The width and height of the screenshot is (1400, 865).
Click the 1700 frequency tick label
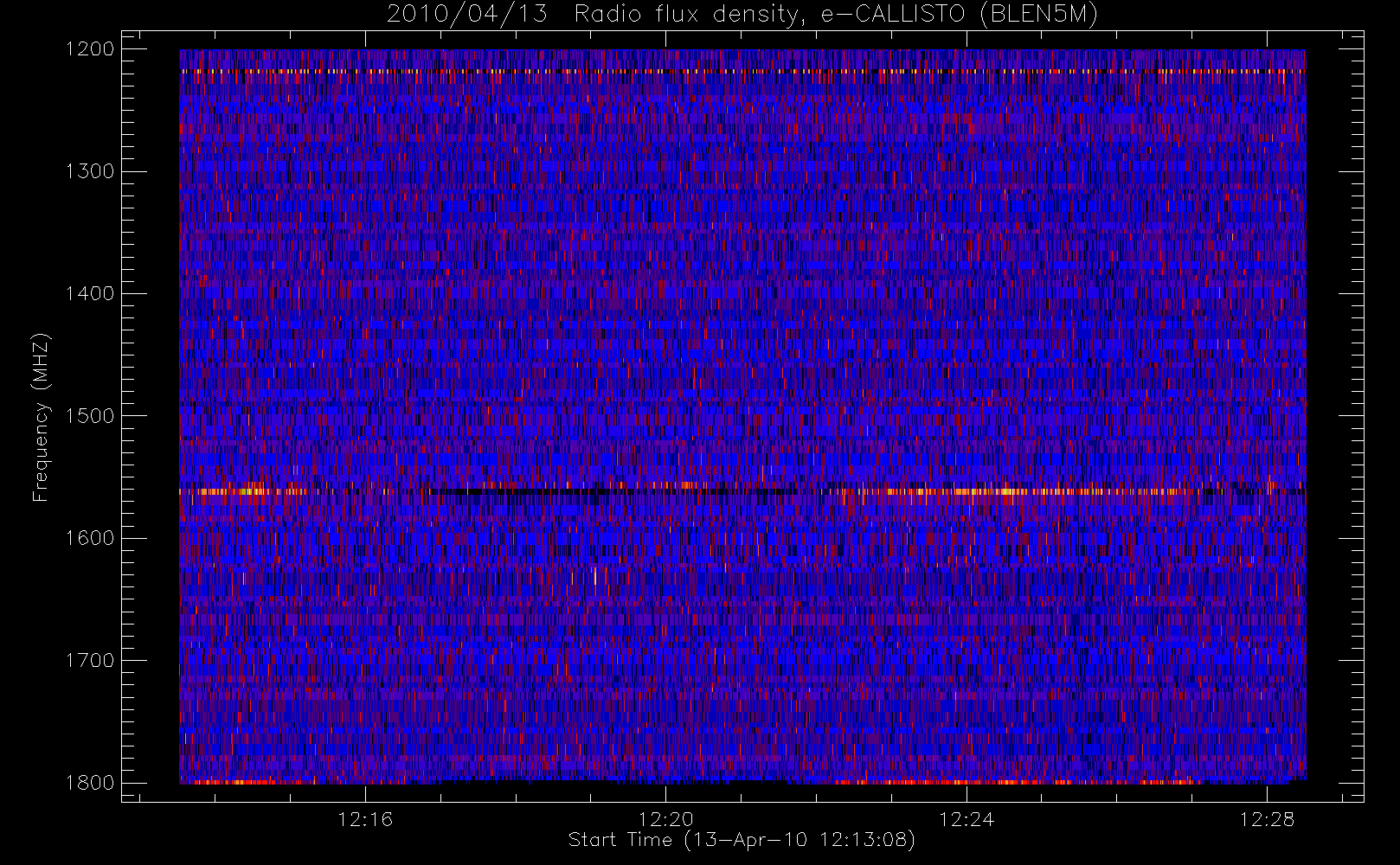[90, 660]
